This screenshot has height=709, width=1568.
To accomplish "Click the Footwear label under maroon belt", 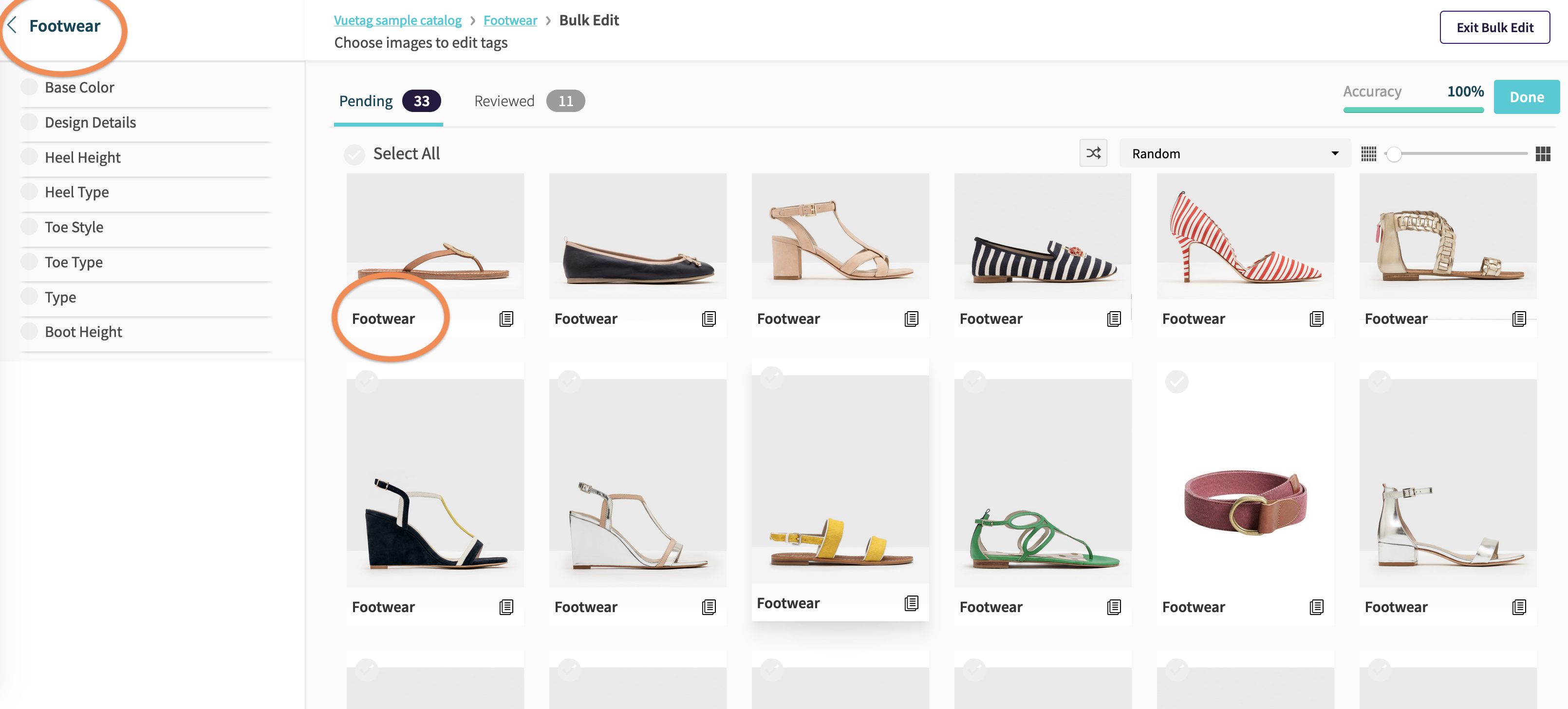I will tap(1193, 607).
